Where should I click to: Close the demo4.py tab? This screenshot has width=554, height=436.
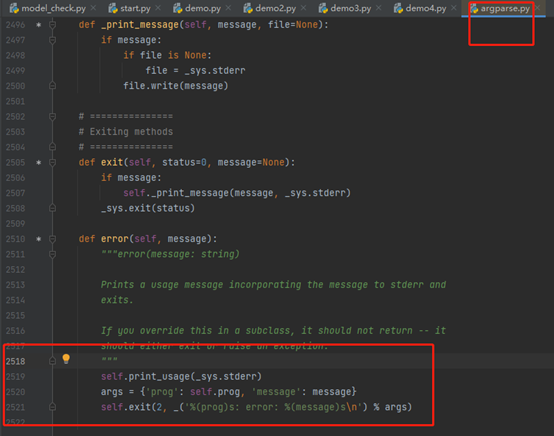pyautogui.click(x=454, y=8)
